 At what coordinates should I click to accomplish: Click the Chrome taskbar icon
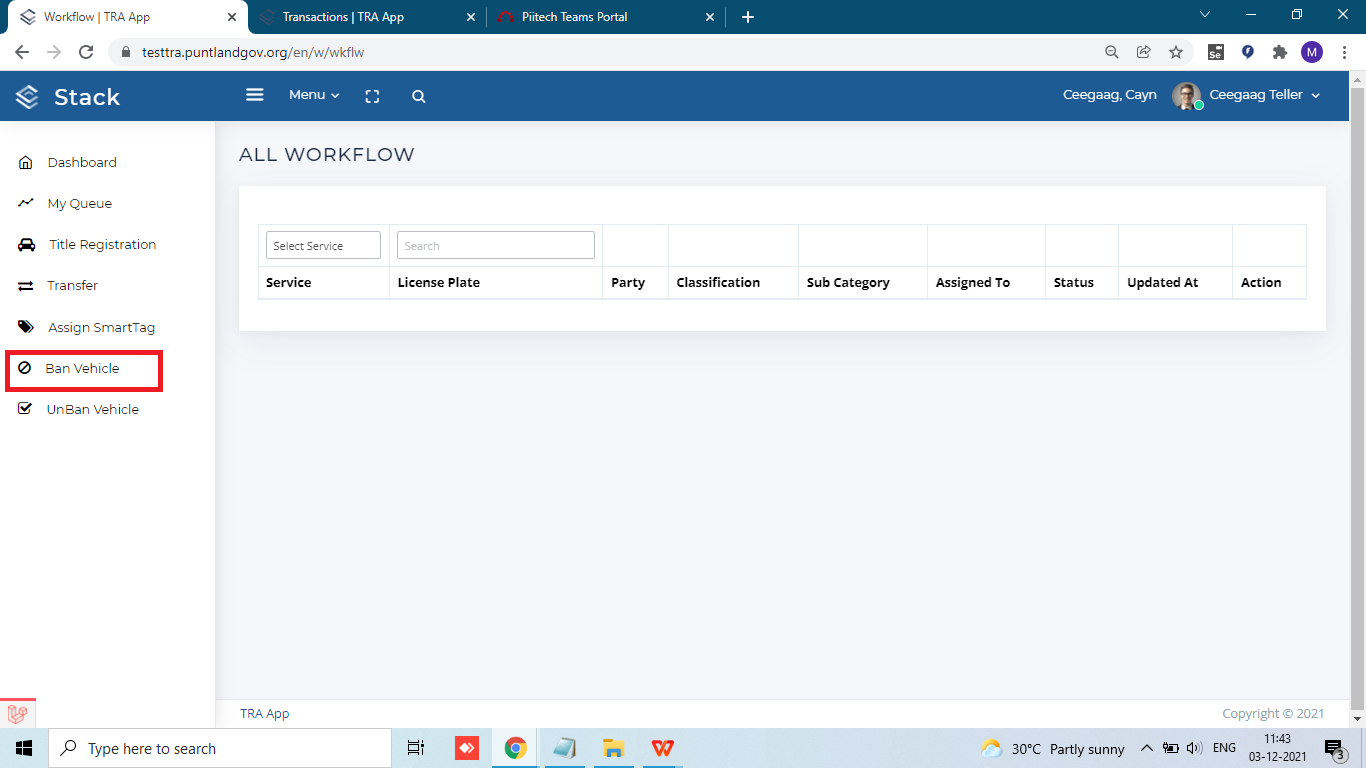tap(516, 748)
